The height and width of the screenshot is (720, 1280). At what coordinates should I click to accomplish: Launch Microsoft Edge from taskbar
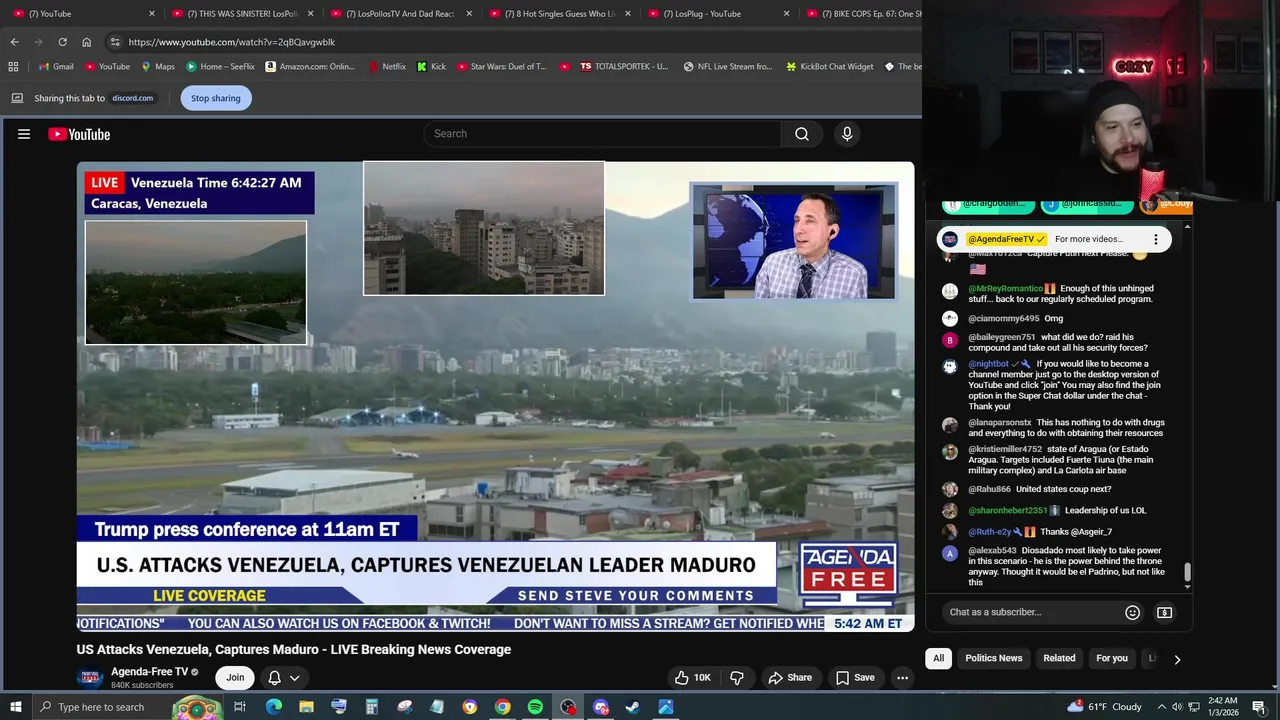[x=273, y=707]
